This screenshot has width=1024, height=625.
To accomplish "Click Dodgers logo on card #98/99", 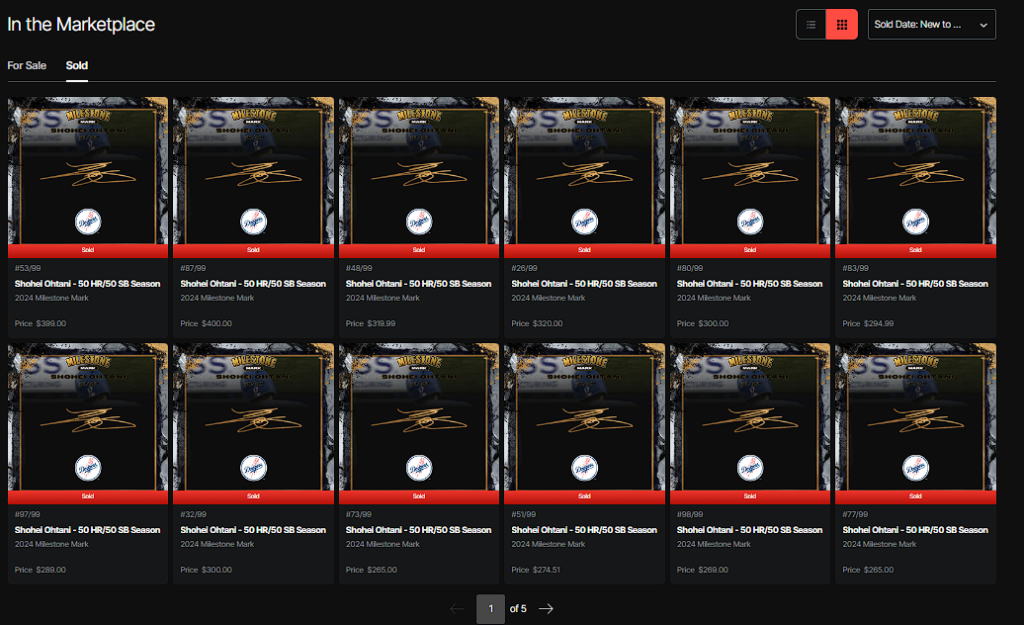I will 749,467.
